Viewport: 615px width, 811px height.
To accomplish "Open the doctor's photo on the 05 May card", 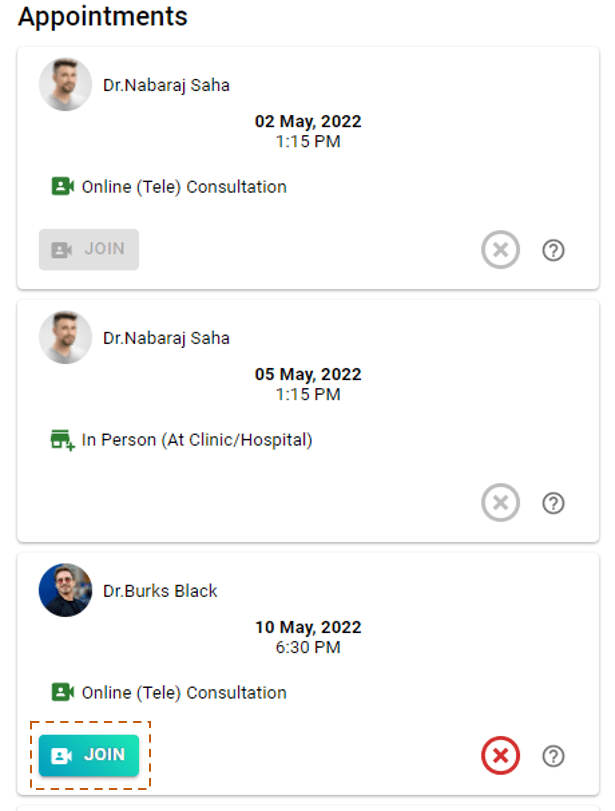I will 66,338.
